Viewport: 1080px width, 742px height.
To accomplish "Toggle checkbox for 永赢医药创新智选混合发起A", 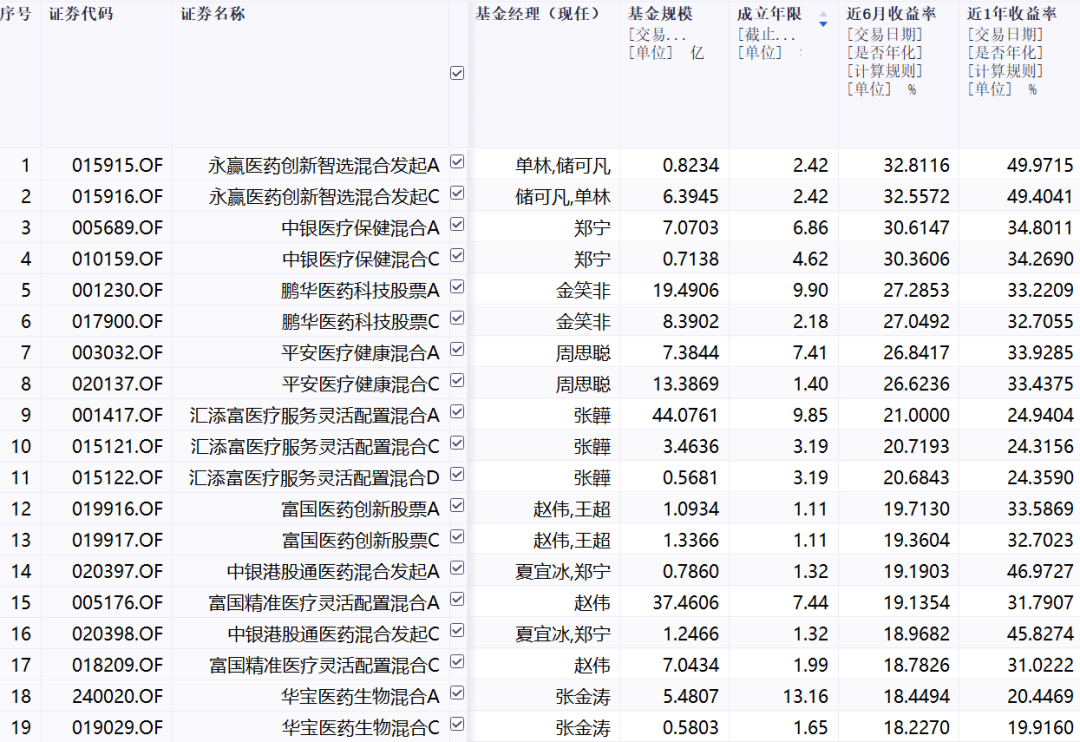I will pos(457,162).
